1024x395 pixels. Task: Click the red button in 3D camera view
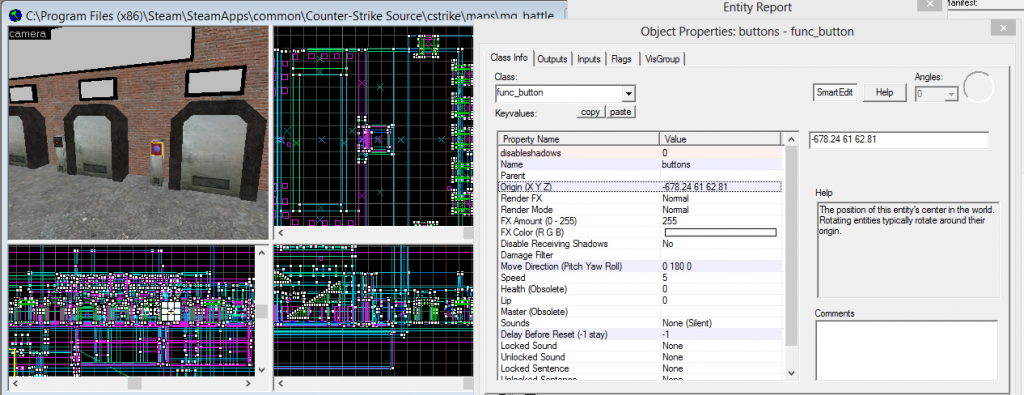tap(156, 150)
